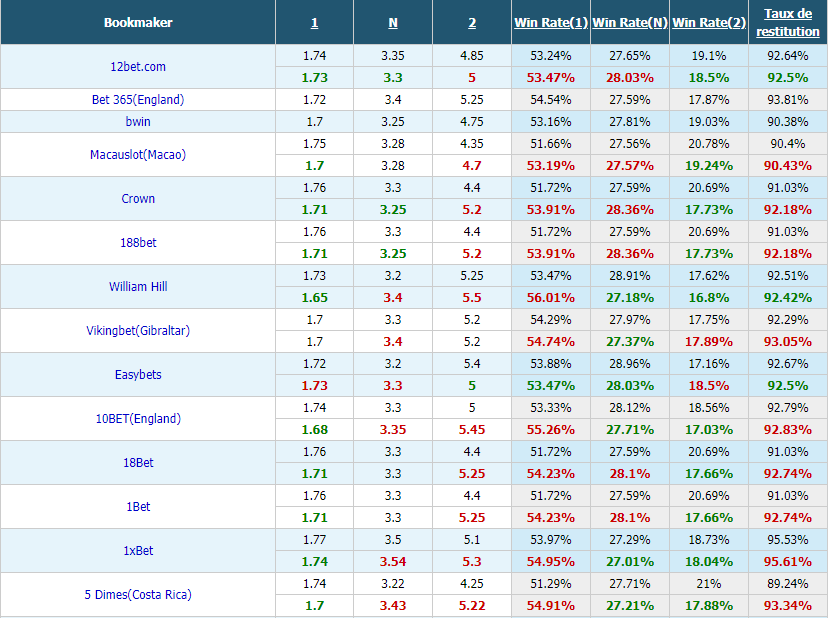
Task: Select the red 4.7 odds for Macauslot
Action: (x=472, y=165)
